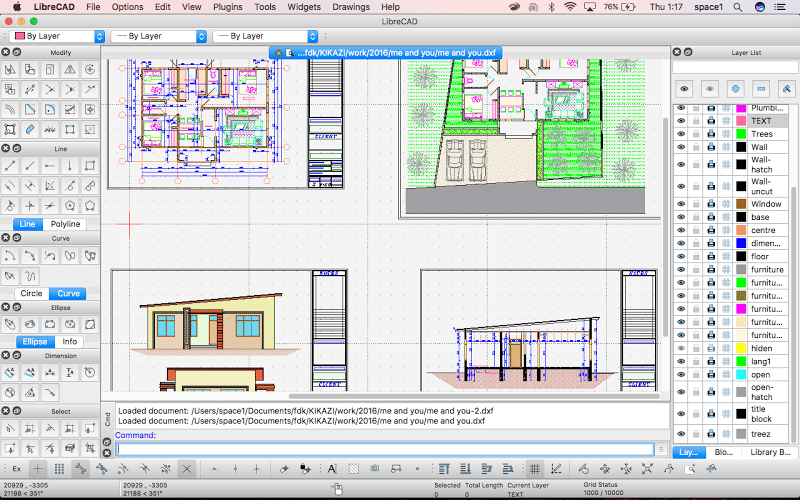The image size is (800, 500).
Task: Hide the Trees layer using its eye icon
Action: (x=681, y=134)
